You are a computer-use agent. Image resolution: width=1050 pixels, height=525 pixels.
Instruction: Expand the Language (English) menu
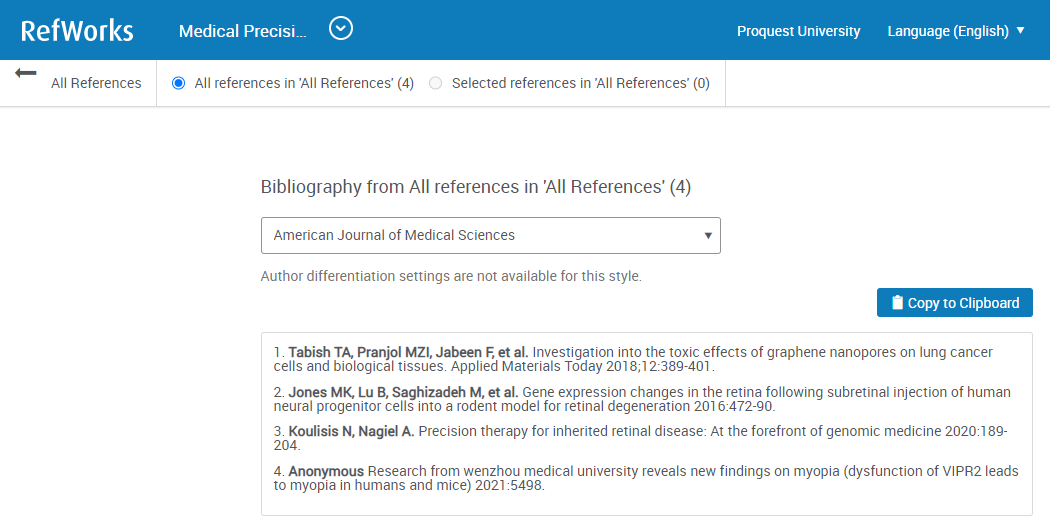pyautogui.click(x=947, y=31)
